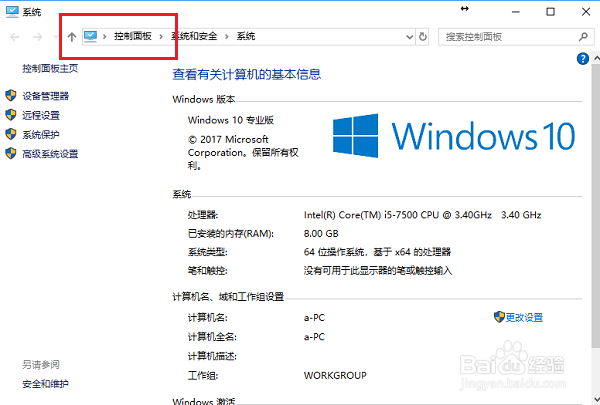The image size is (600, 405).
Task: Focus the 搜索控制面板 search field
Action: (516, 37)
